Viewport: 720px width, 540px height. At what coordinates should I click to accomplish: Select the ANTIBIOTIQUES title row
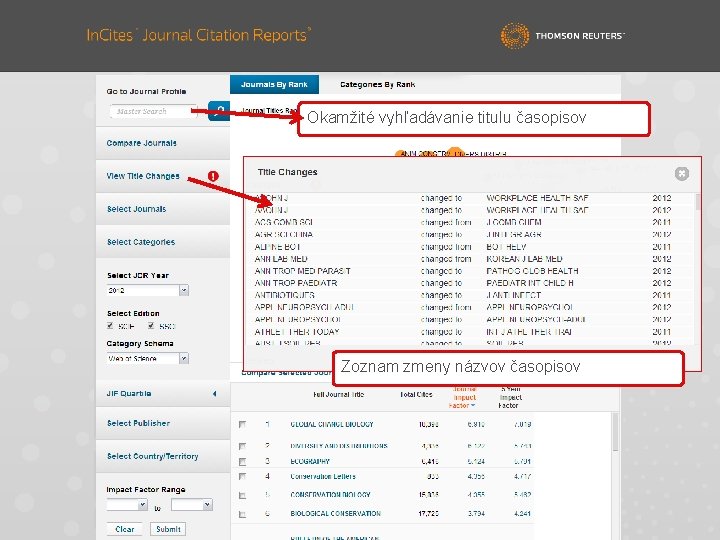[463, 295]
